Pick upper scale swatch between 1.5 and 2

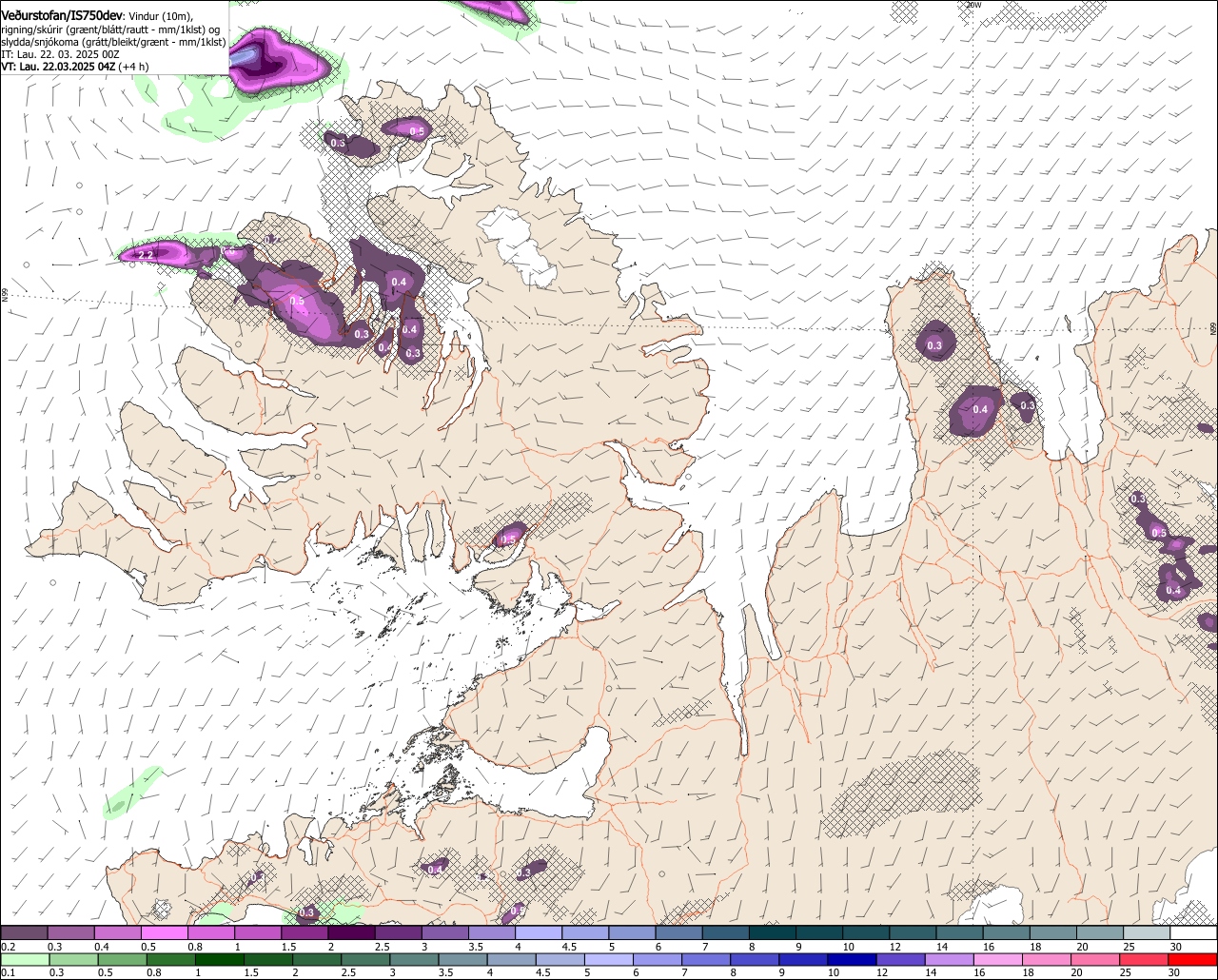(x=304, y=932)
